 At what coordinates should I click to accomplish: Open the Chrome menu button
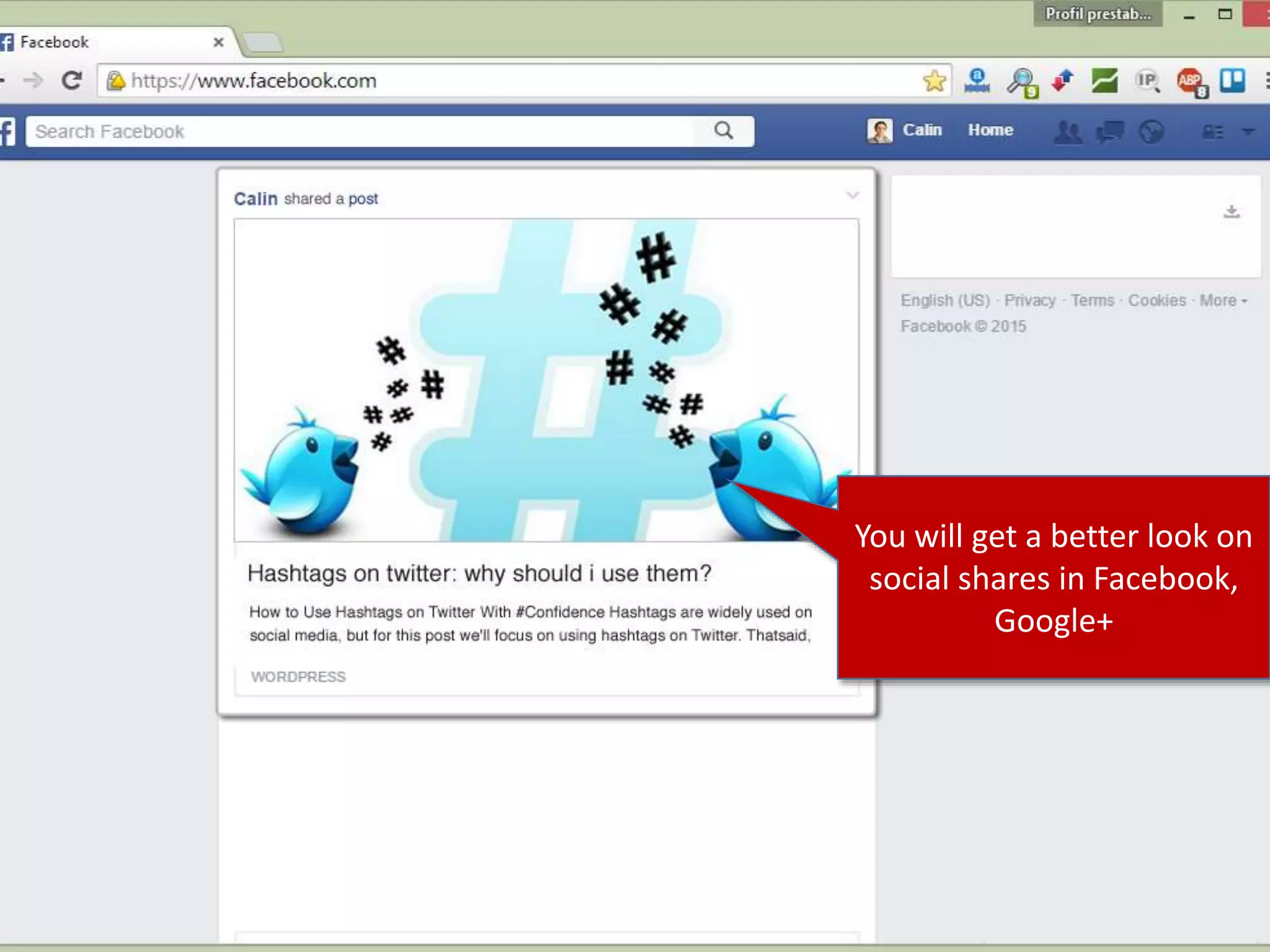1266,81
